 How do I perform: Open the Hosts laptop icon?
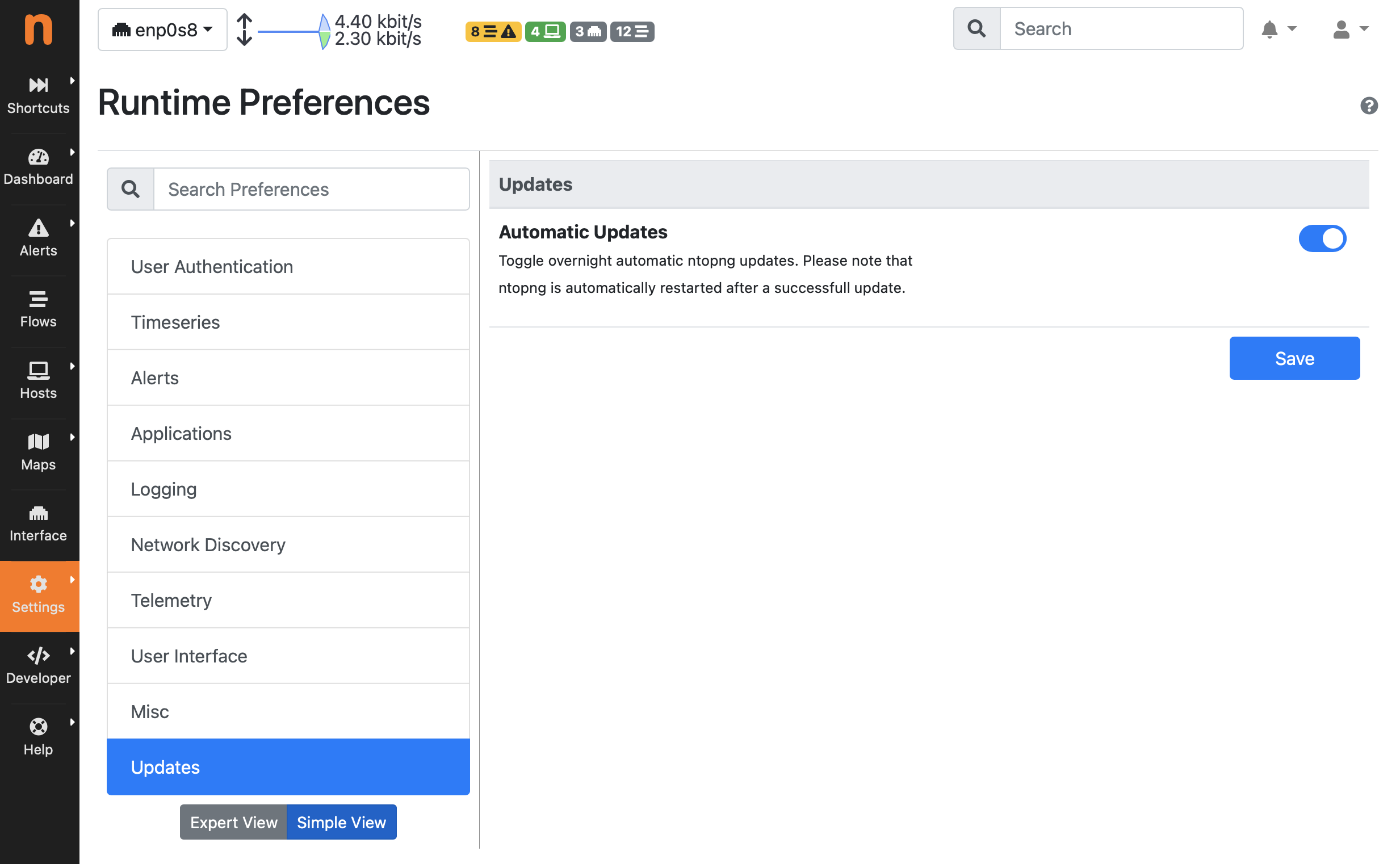[38, 371]
